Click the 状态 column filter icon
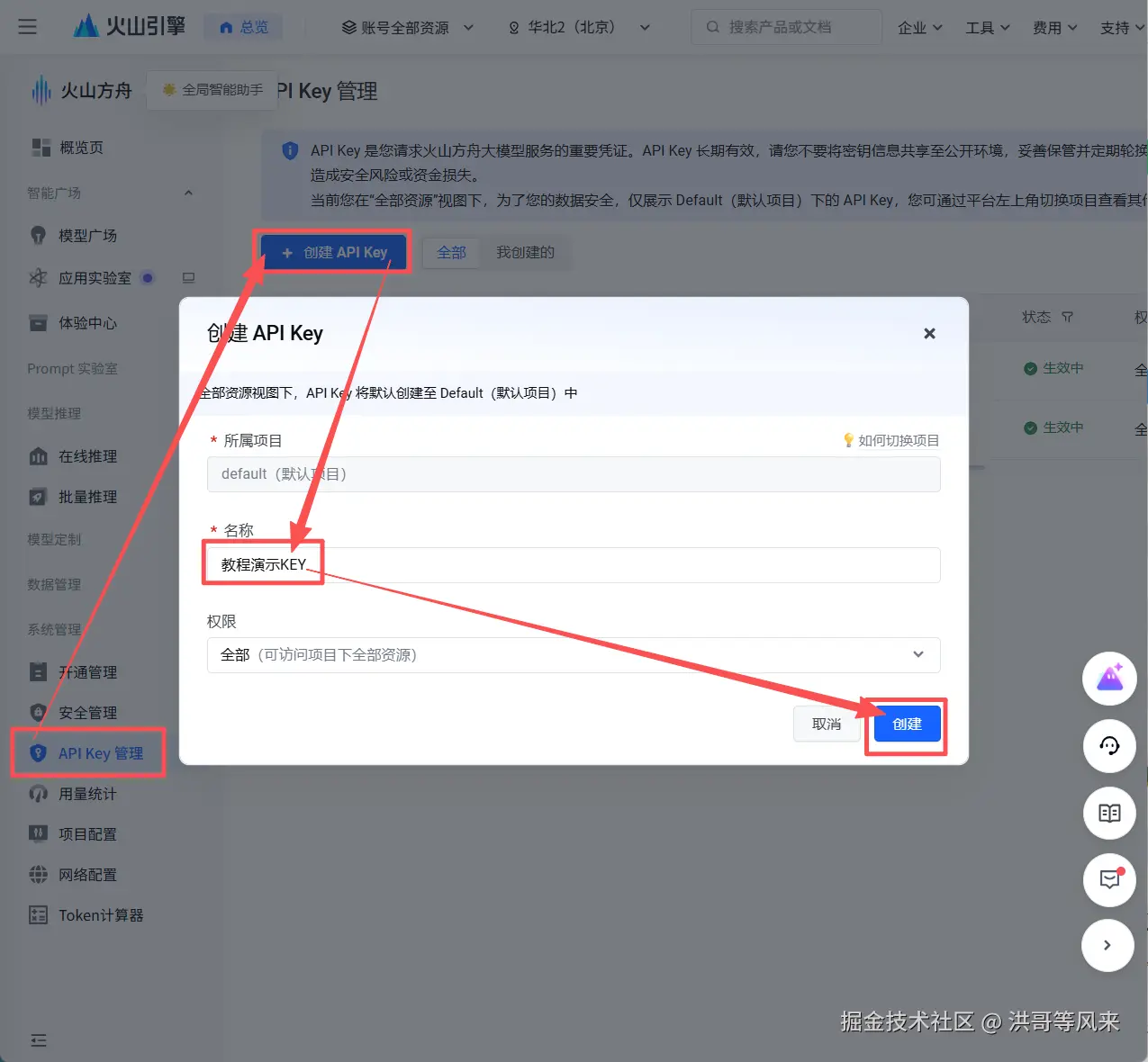Image resolution: width=1148 pixels, height=1062 pixels. (1068, 317)
